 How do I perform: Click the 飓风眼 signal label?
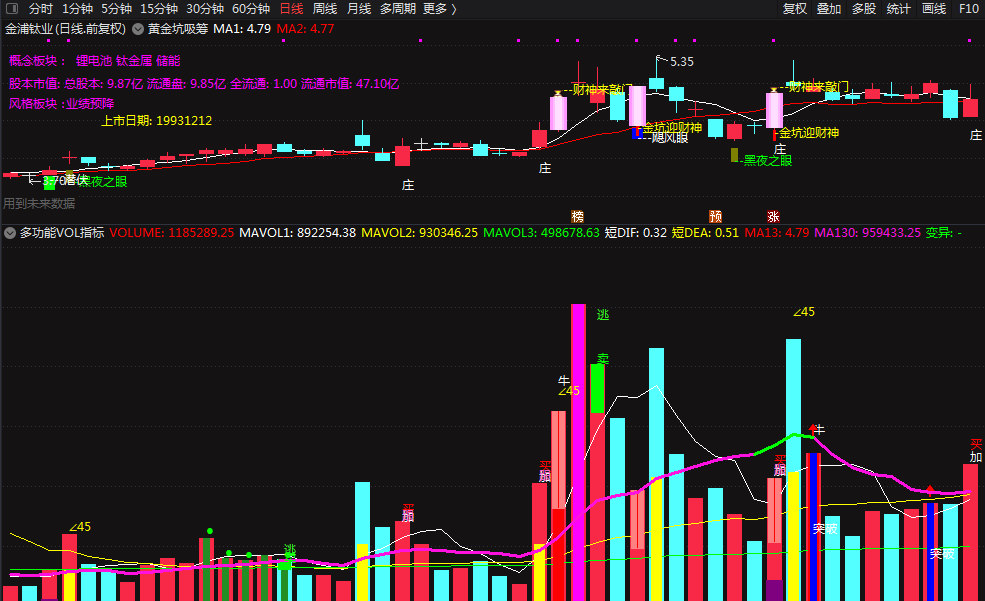click(x=670, y=138)
